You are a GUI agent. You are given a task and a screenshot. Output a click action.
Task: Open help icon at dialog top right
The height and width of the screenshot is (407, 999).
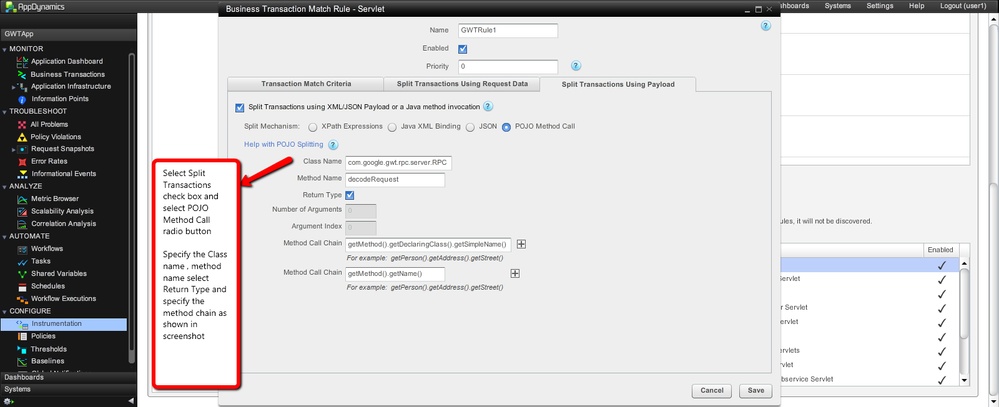(766, 26)
